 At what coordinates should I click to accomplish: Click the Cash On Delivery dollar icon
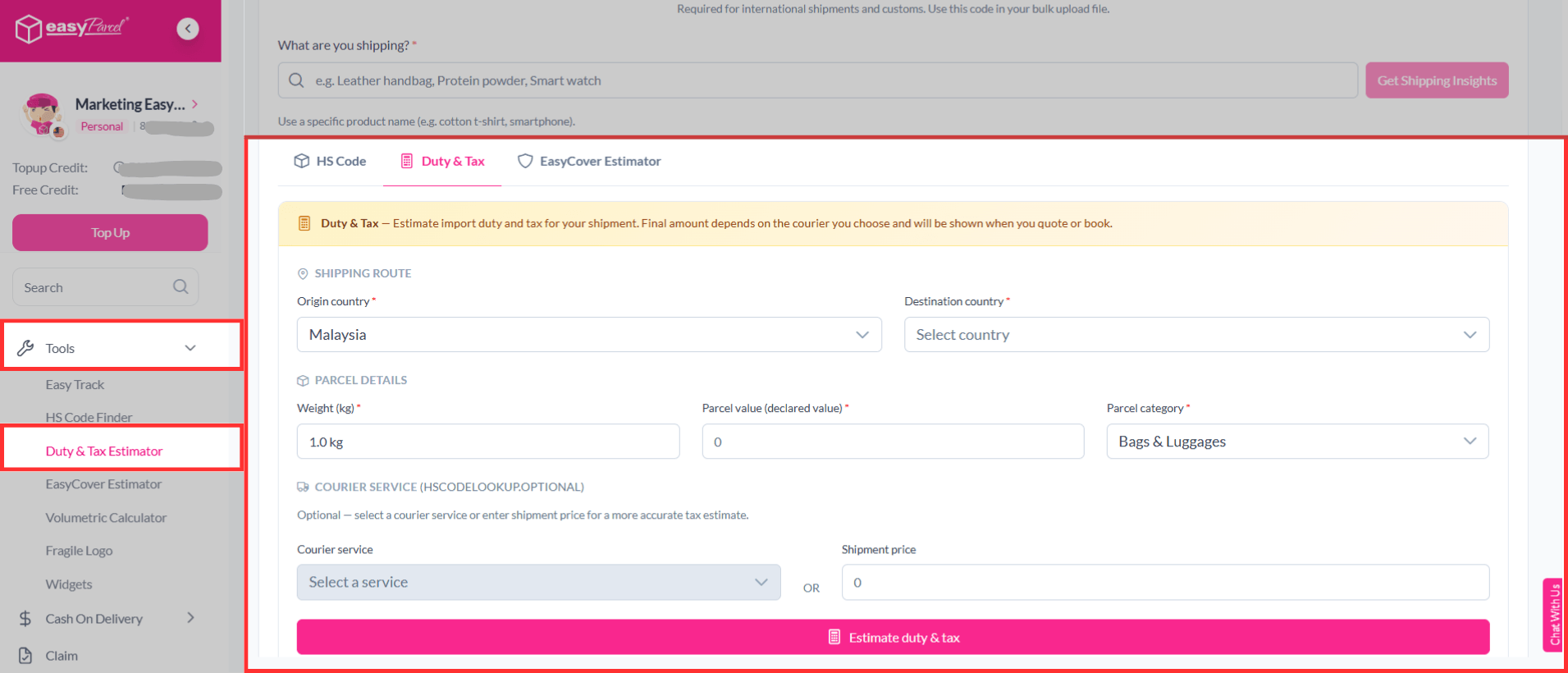pos(25,619)
